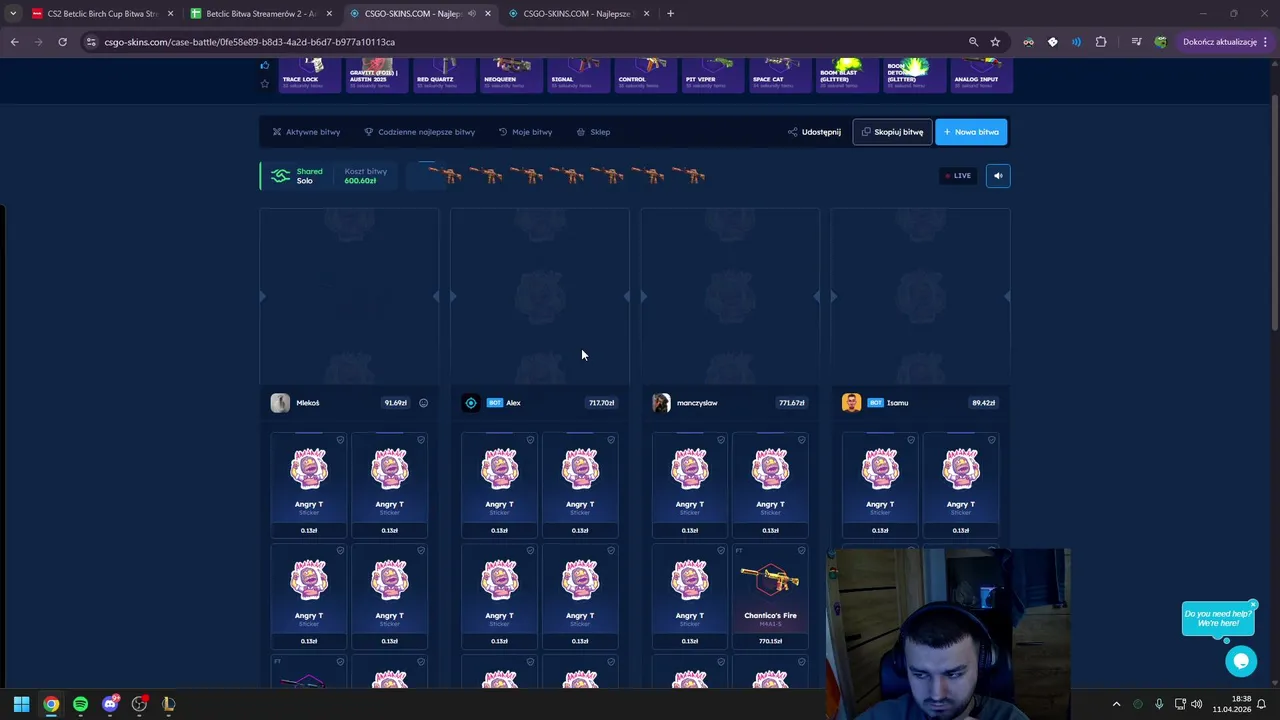Click the favorite star beside drops strip
Viewport: 1280px width, 720px height.
pos(265,84)
